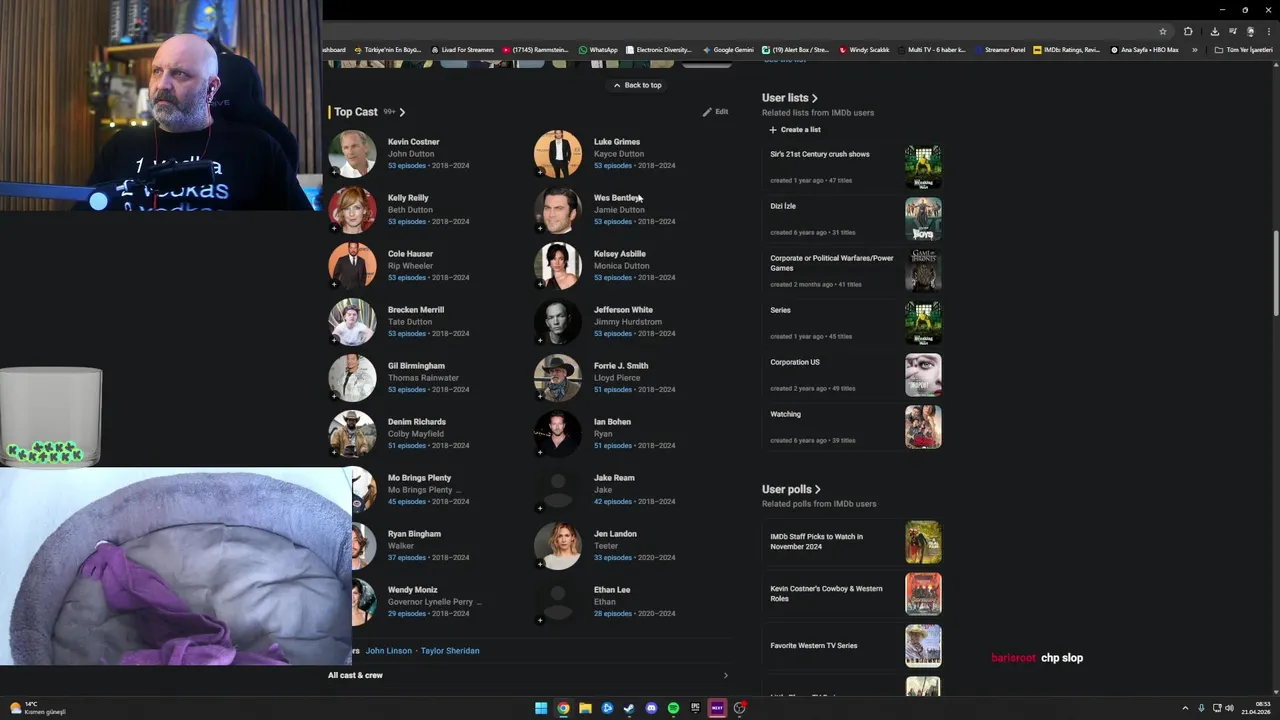This screenshot has height=720, width=1280.
Task: Click Back to top button
Action: point(637,85)
